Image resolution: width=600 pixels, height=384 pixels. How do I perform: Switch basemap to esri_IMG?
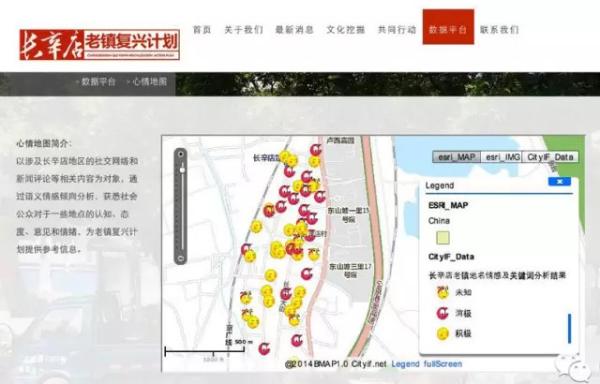tap(501, 157)
